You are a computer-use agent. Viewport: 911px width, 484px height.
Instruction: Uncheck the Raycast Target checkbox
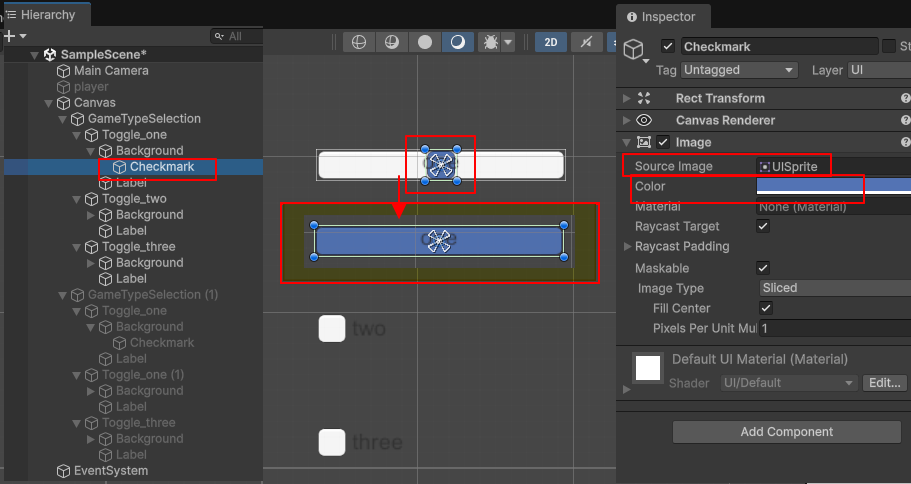click(x=763, y=227)
